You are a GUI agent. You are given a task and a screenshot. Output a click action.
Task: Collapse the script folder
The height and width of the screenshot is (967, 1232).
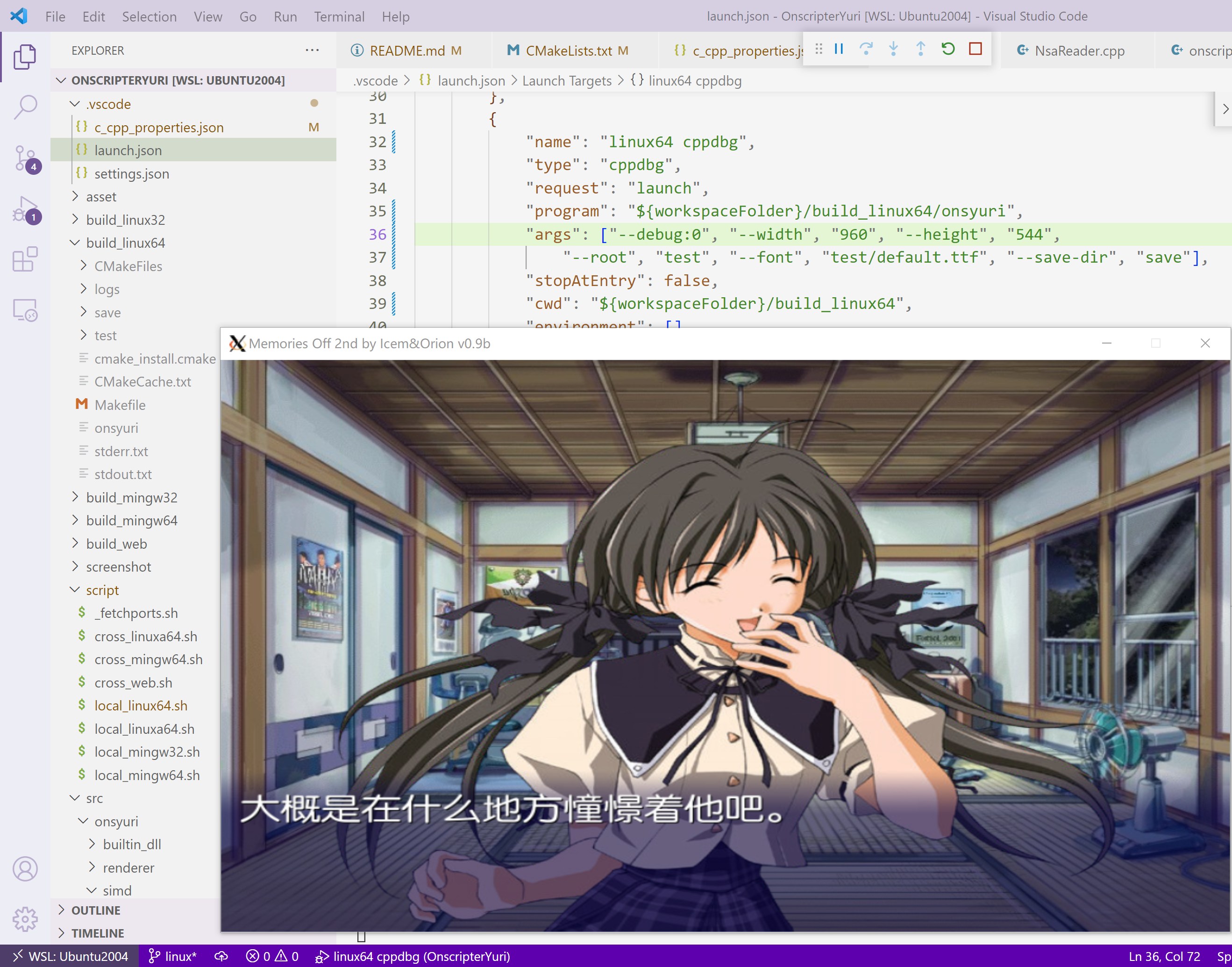[102, 590]
